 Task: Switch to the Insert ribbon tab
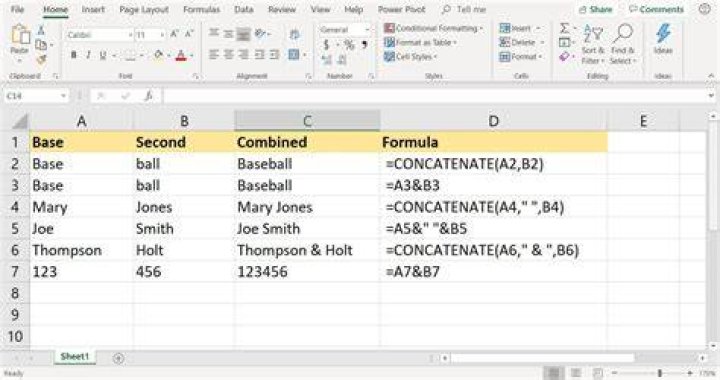click(x=93, y=9)
